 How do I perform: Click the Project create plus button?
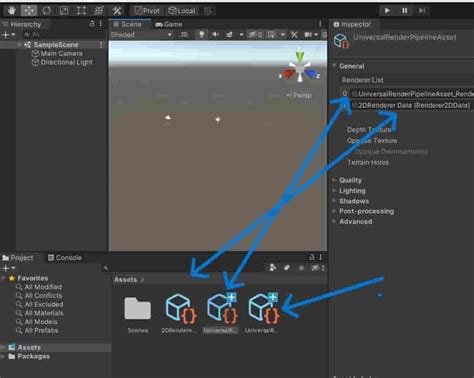click(6, 268)
